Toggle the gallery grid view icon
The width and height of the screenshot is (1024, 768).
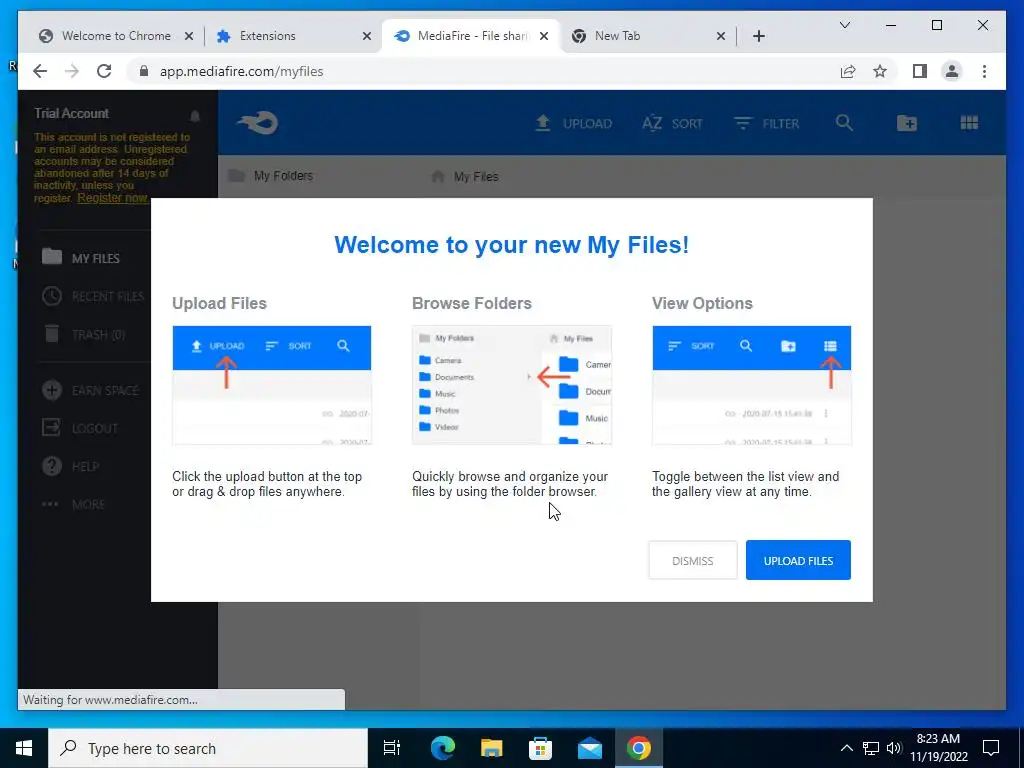(969, 123)
